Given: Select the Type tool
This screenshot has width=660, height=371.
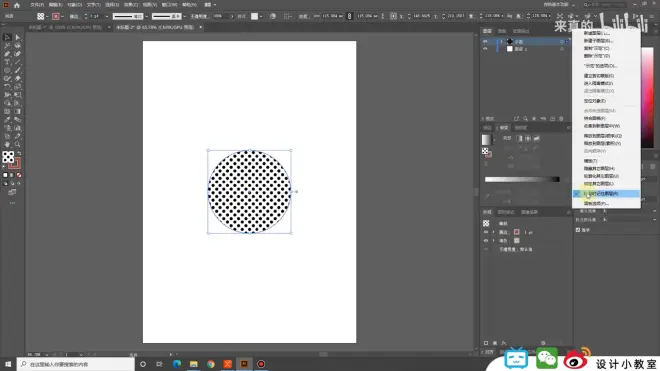Looking at the screenshot, I should (7, 62).
